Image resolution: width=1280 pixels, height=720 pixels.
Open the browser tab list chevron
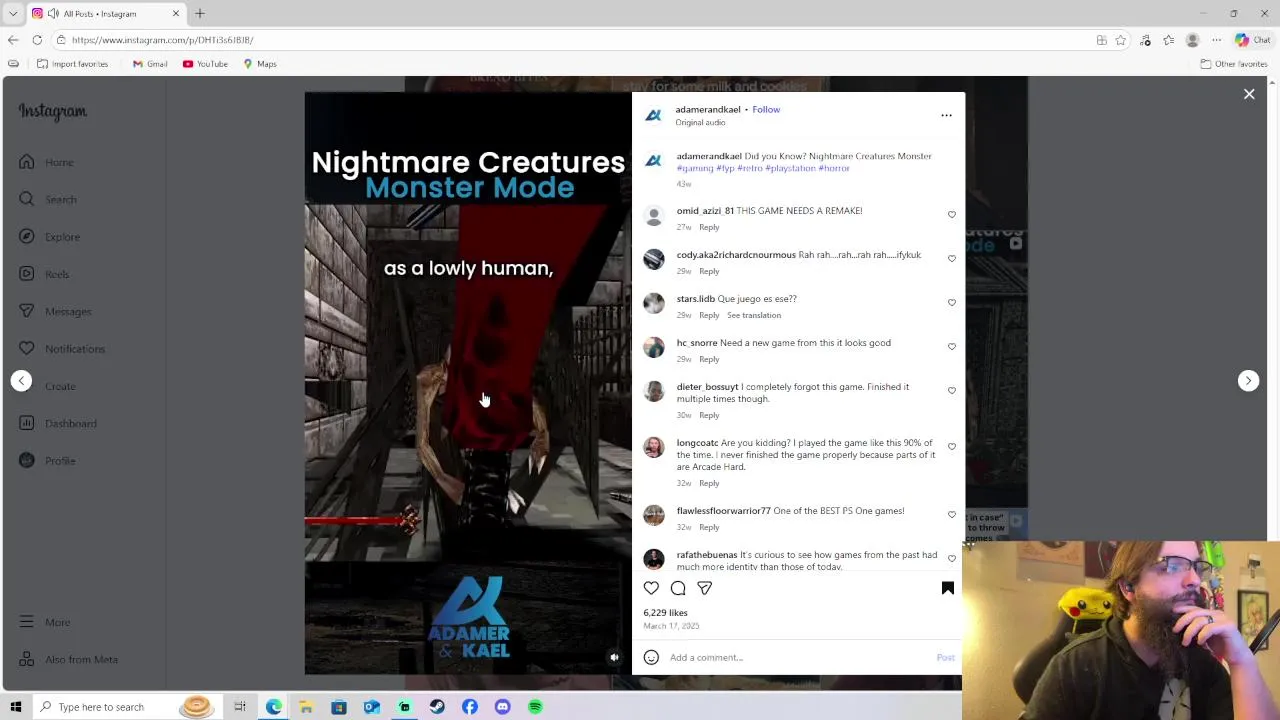point(13,14)
